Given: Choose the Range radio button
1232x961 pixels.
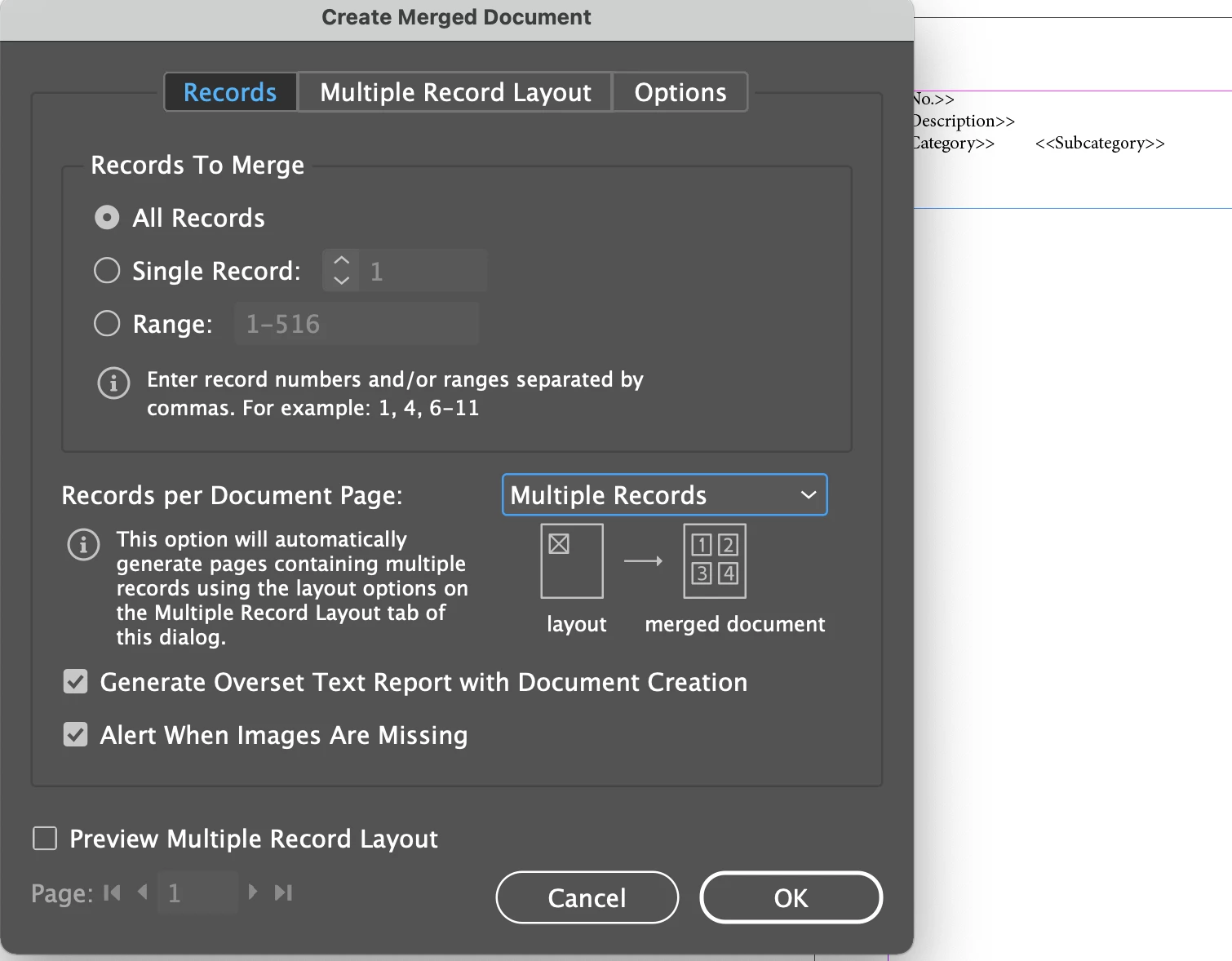Looking at the screenshot, I should click(x=107, y=323).
